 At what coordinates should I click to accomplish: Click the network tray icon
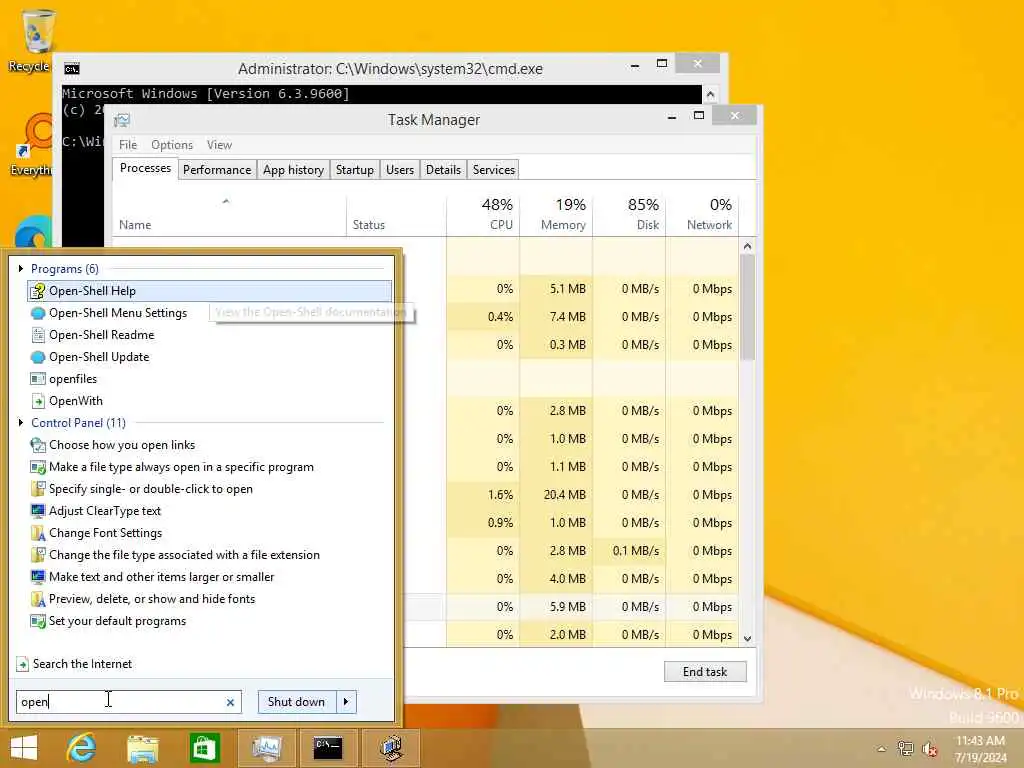905,749
